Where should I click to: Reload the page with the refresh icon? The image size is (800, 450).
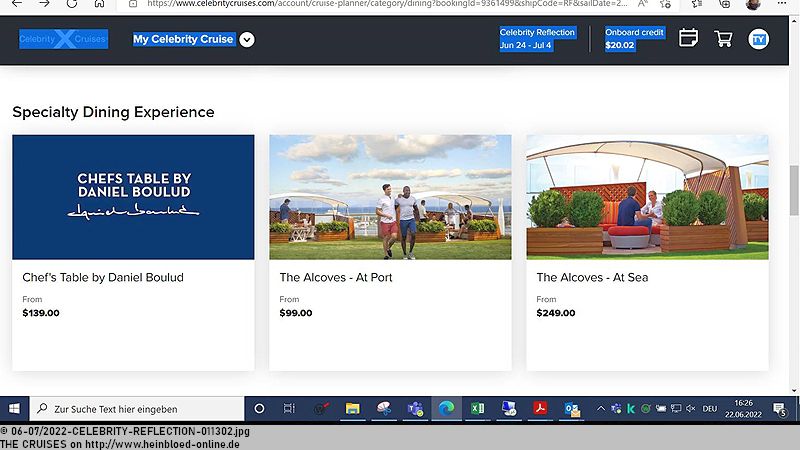point(72,4)
